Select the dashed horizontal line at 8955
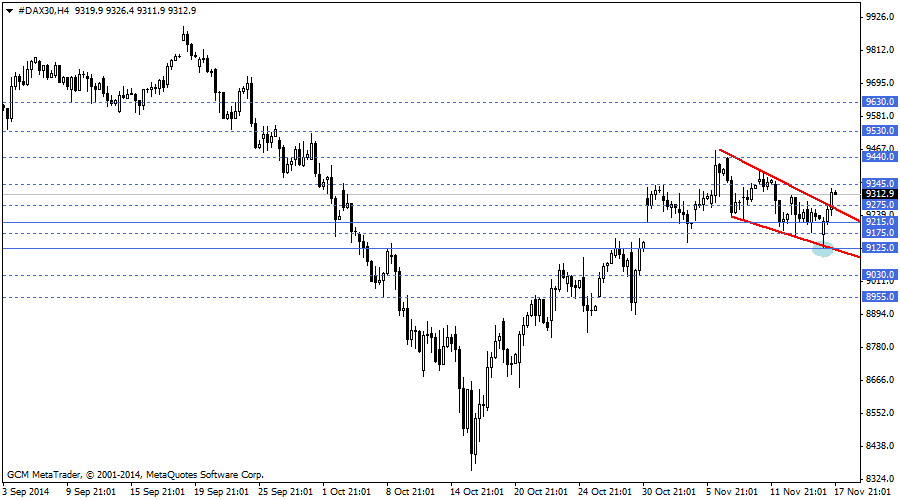 click(x=430, y=297)
